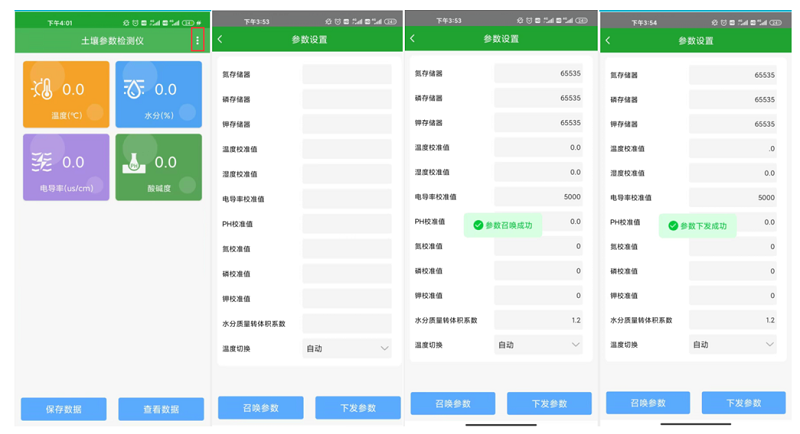
Task: Edit 温度校准值 .0 on 参数下发成功 screen
Action: point(733,149)
